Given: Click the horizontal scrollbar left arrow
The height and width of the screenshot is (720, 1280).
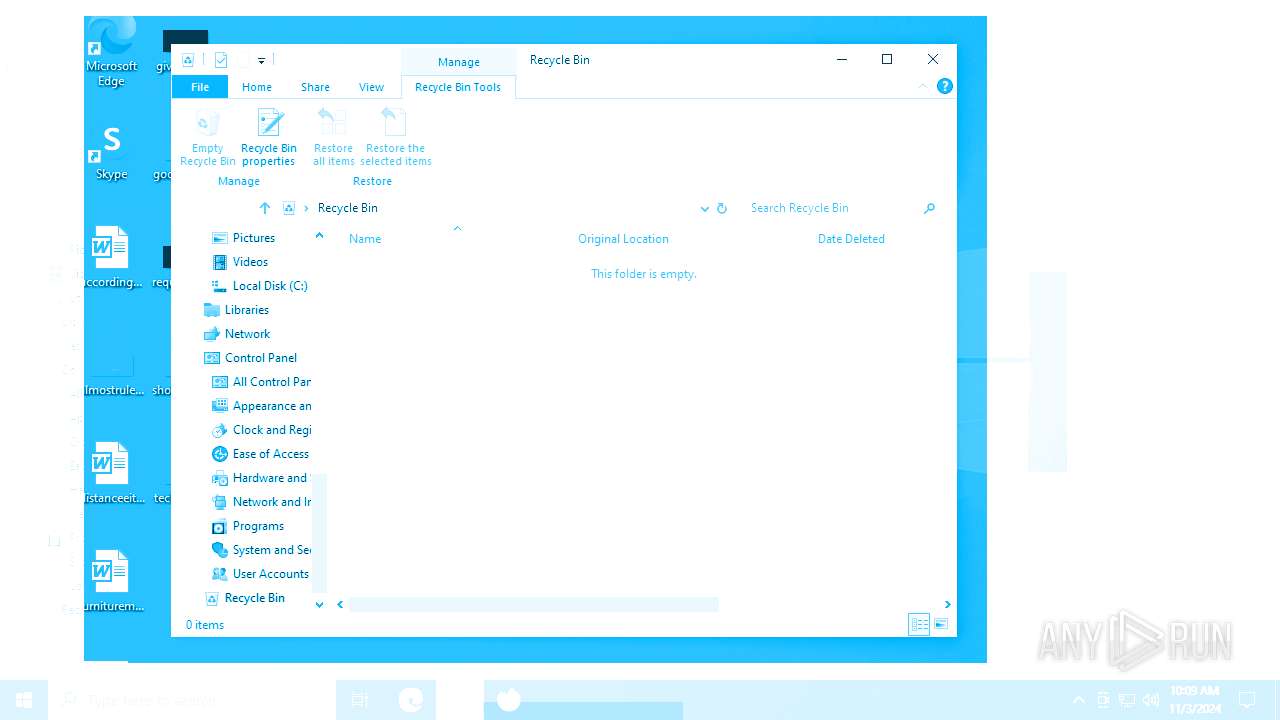Looking at the screenshot, I should (x=340, y=604).
